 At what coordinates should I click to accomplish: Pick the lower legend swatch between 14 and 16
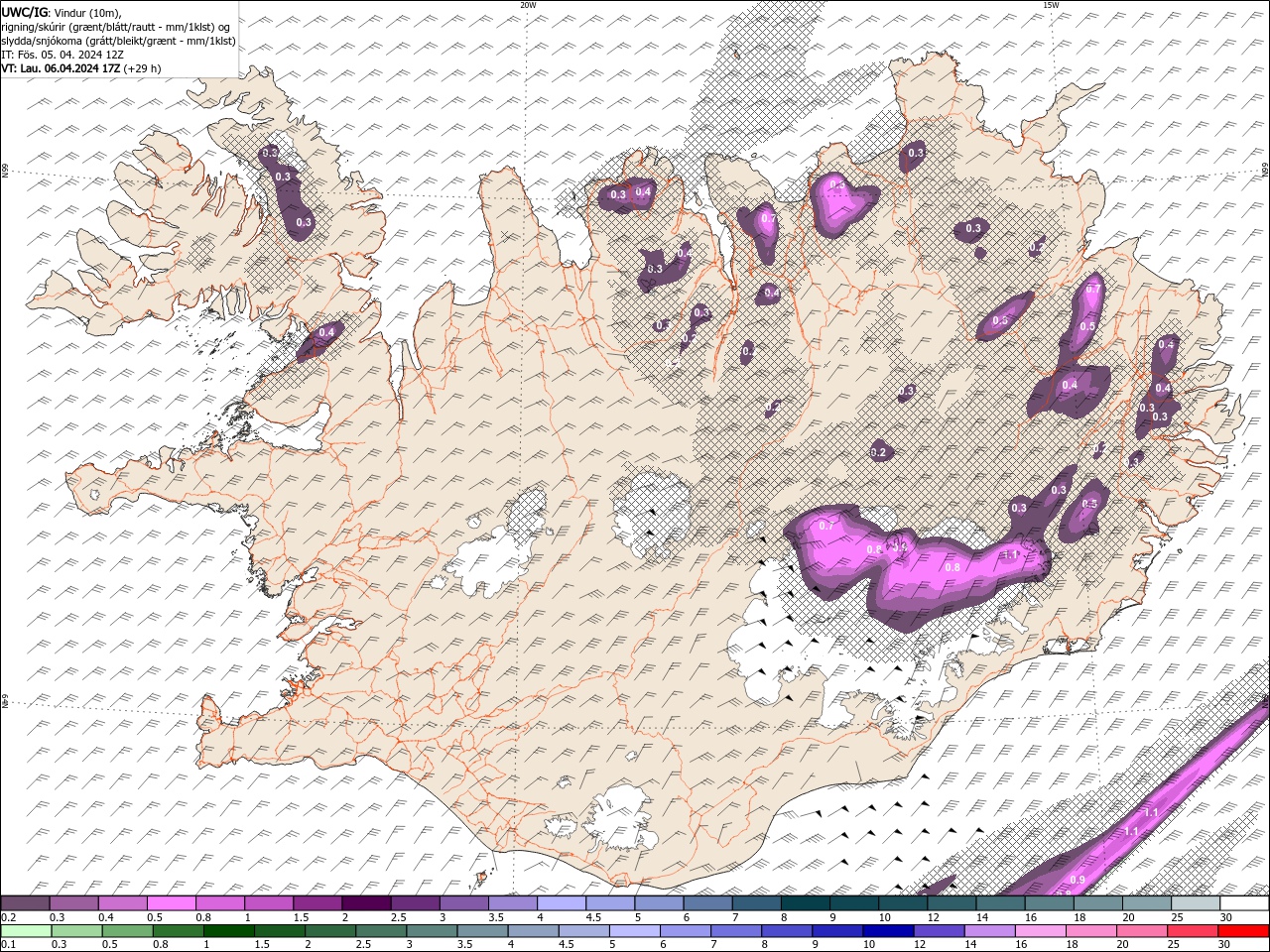click(x=990, y=931)
